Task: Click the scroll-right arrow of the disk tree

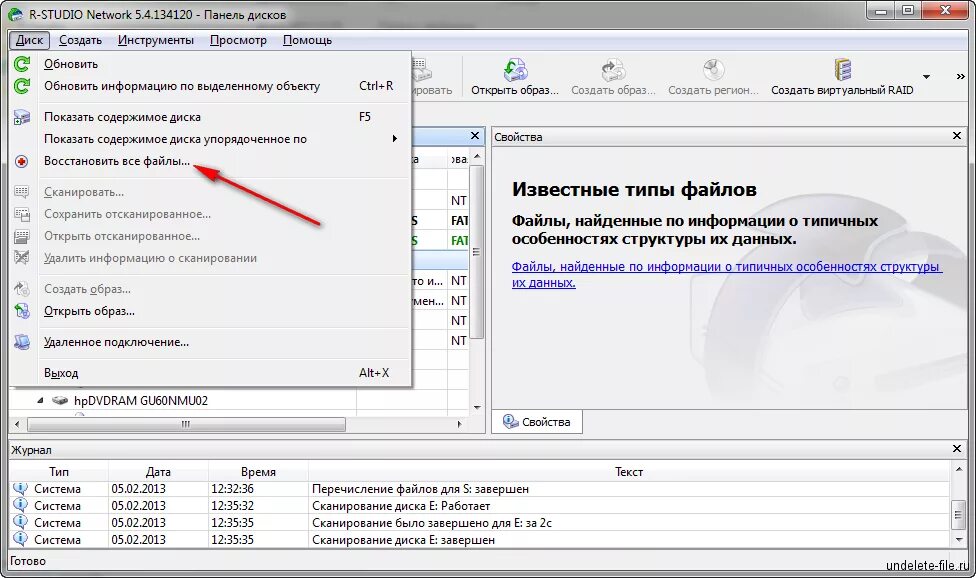Action: click(459, 424)
